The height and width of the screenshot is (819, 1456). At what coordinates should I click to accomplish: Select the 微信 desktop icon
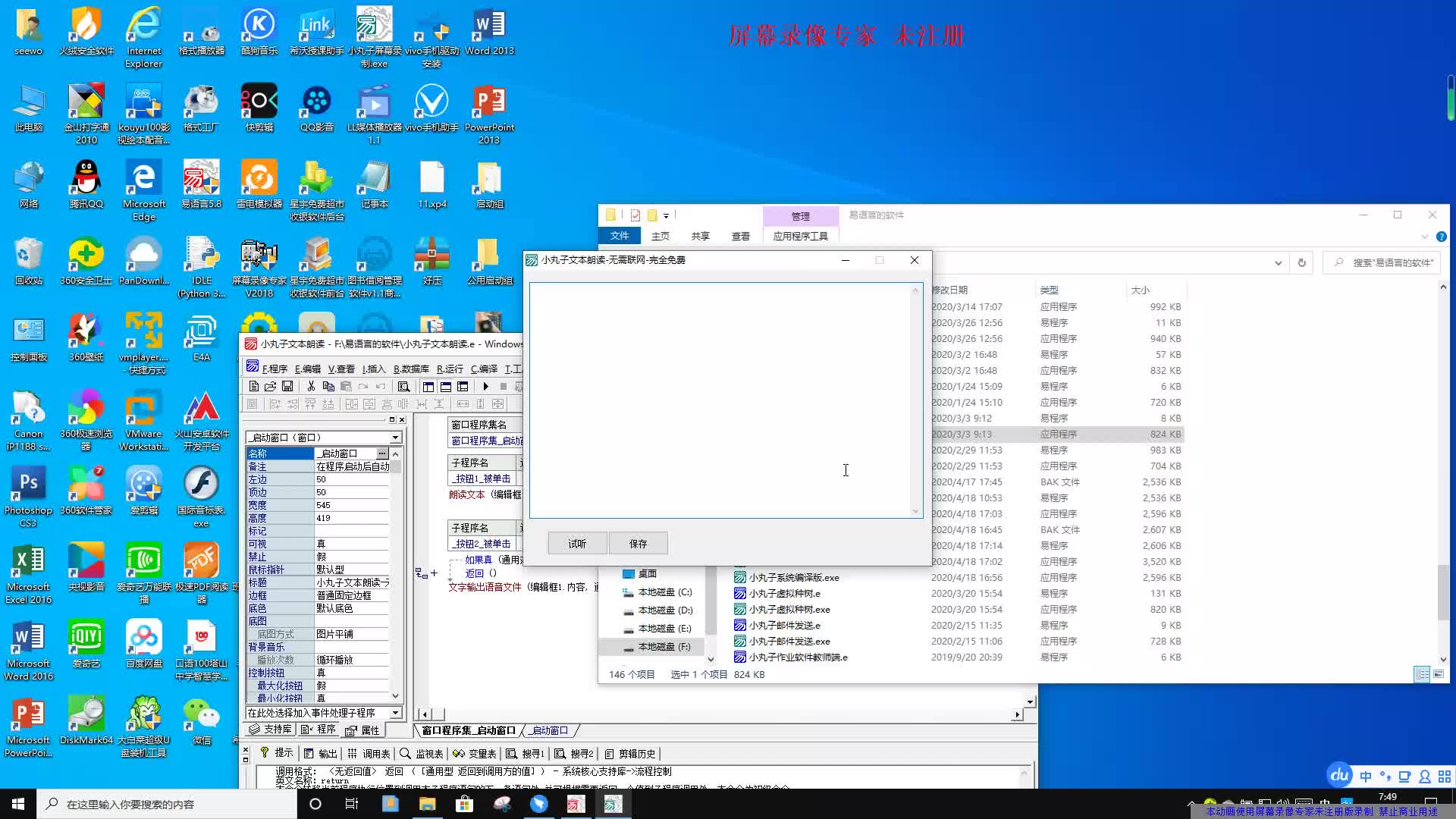[201, 720]
